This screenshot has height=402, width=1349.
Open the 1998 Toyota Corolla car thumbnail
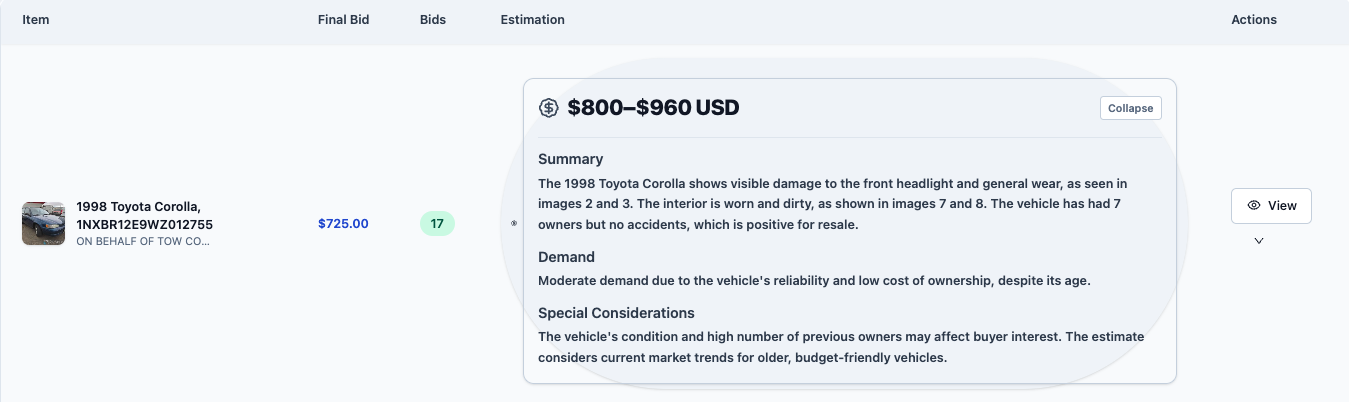click(44, 223)
